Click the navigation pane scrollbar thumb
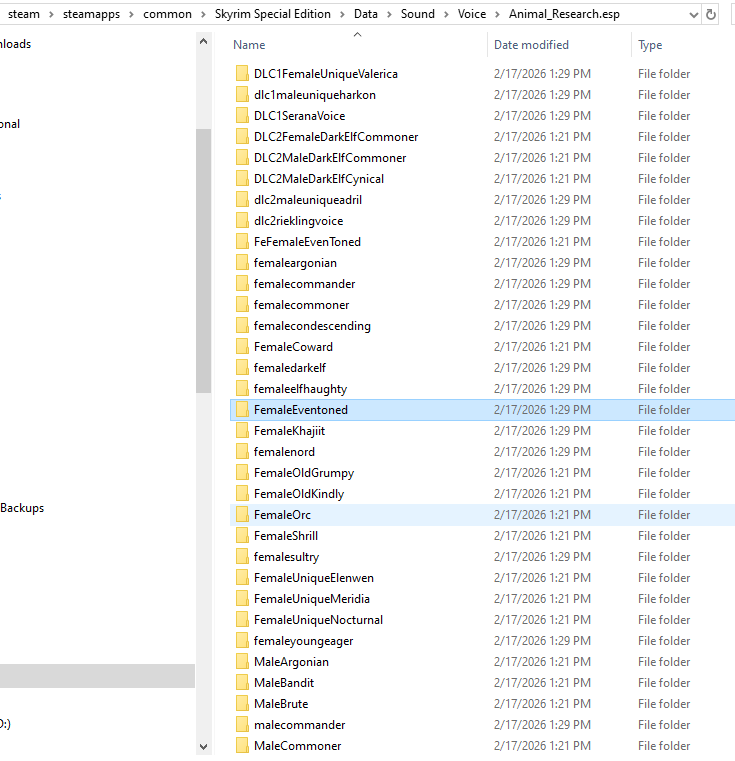The height and width of the screenshot is (761, 735). tap(204, 261)
